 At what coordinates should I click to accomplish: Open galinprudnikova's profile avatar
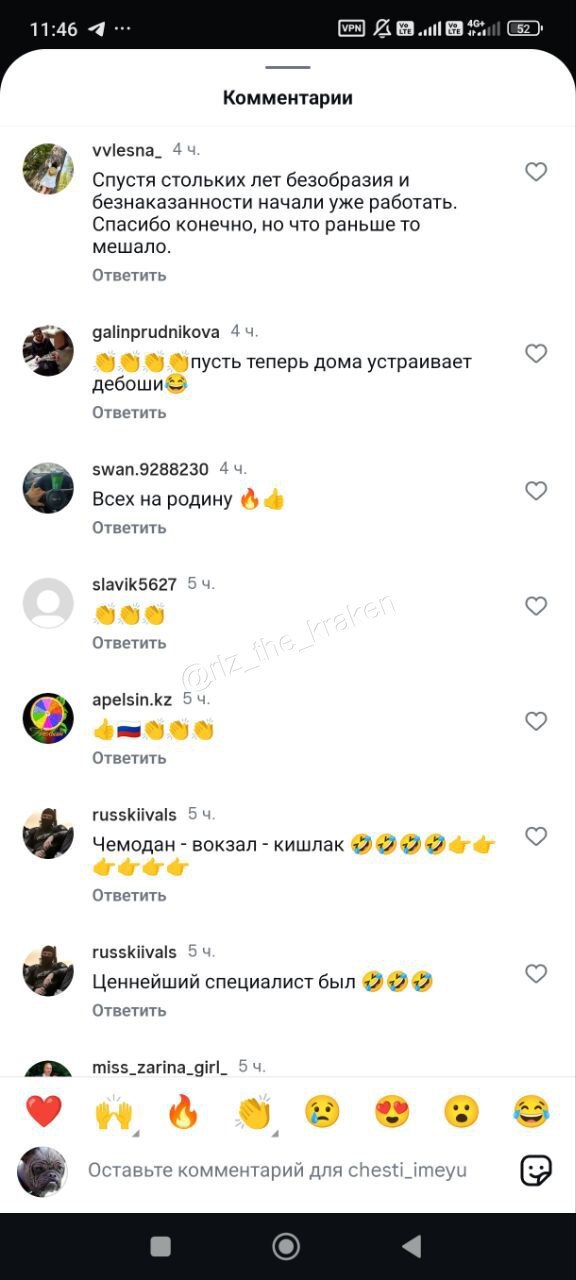[x=48, y=350]
